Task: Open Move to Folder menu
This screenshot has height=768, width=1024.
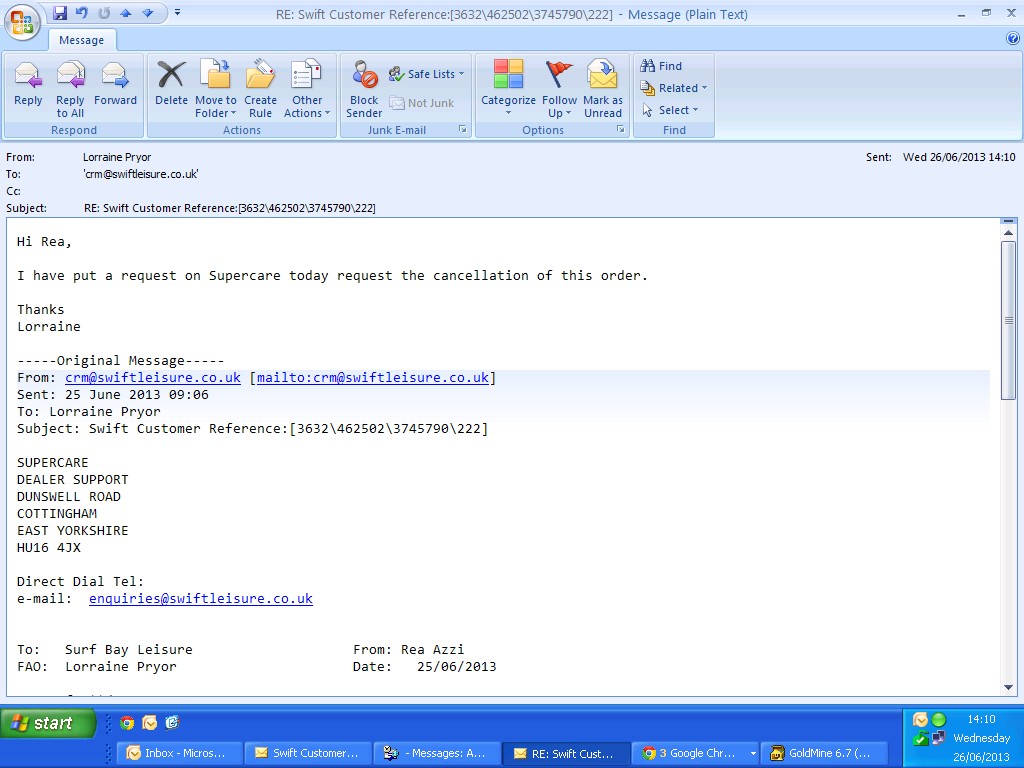Action: coord(216,89)
